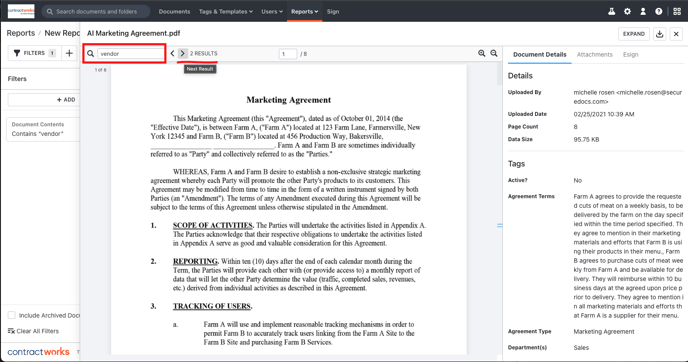Click the Agreement Terms field text

[x=628, y=256]
